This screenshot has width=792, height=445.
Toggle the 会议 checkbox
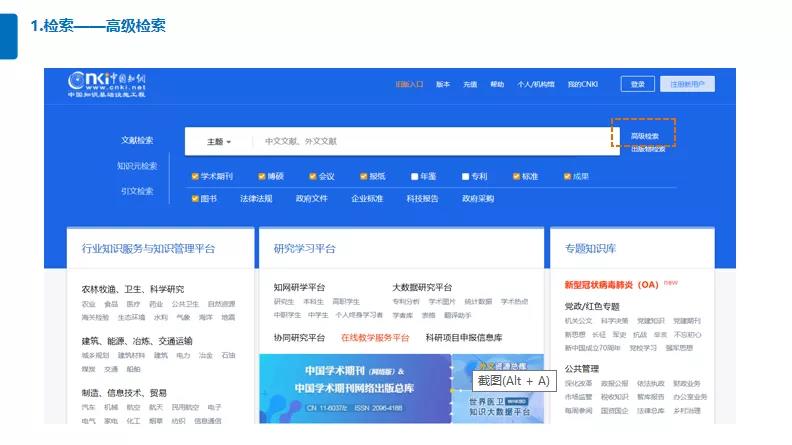(313, 176)
